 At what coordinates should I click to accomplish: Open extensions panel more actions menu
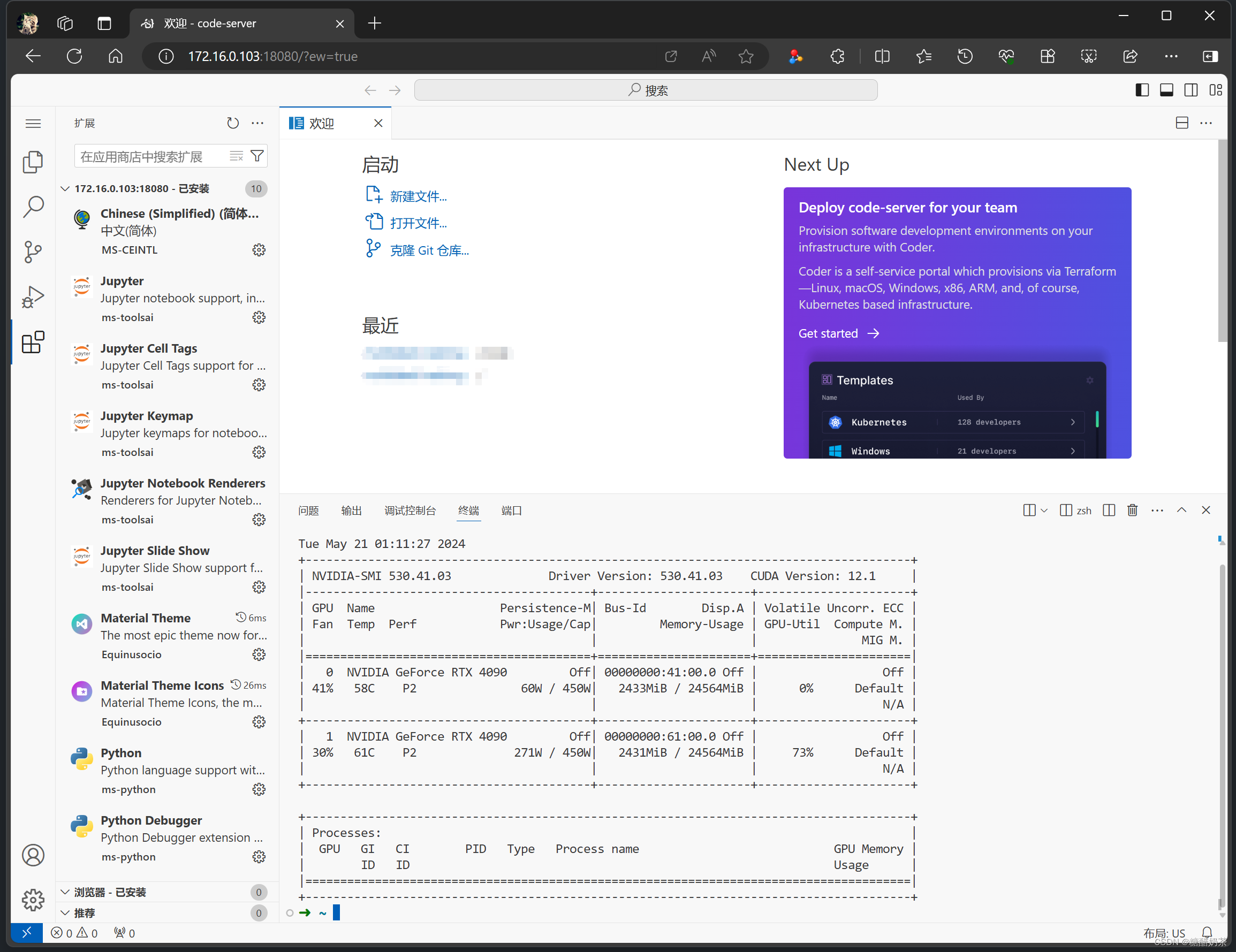pos(257,123)
